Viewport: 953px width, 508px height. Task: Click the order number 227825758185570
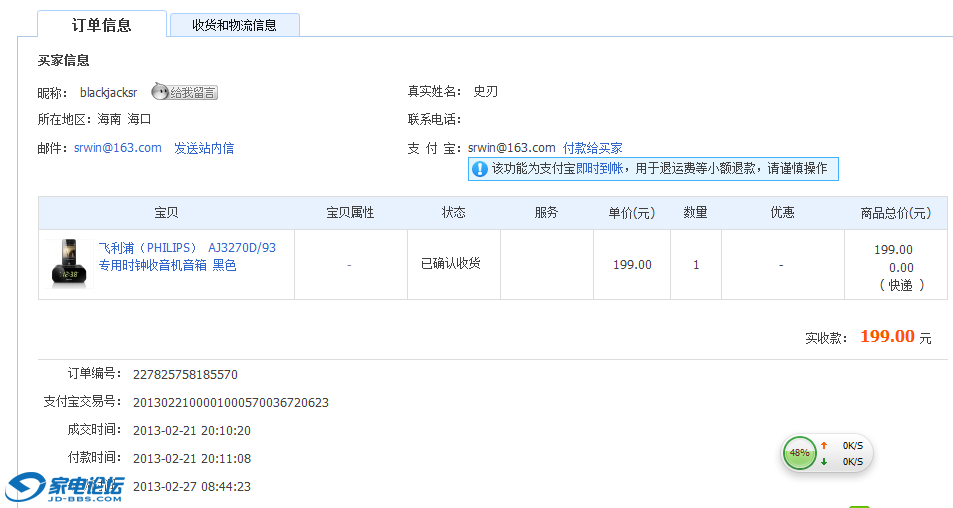(185, 375)
